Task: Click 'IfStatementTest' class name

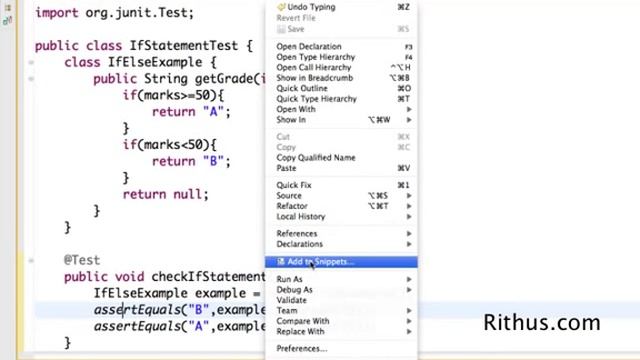Action: [183, 45]
